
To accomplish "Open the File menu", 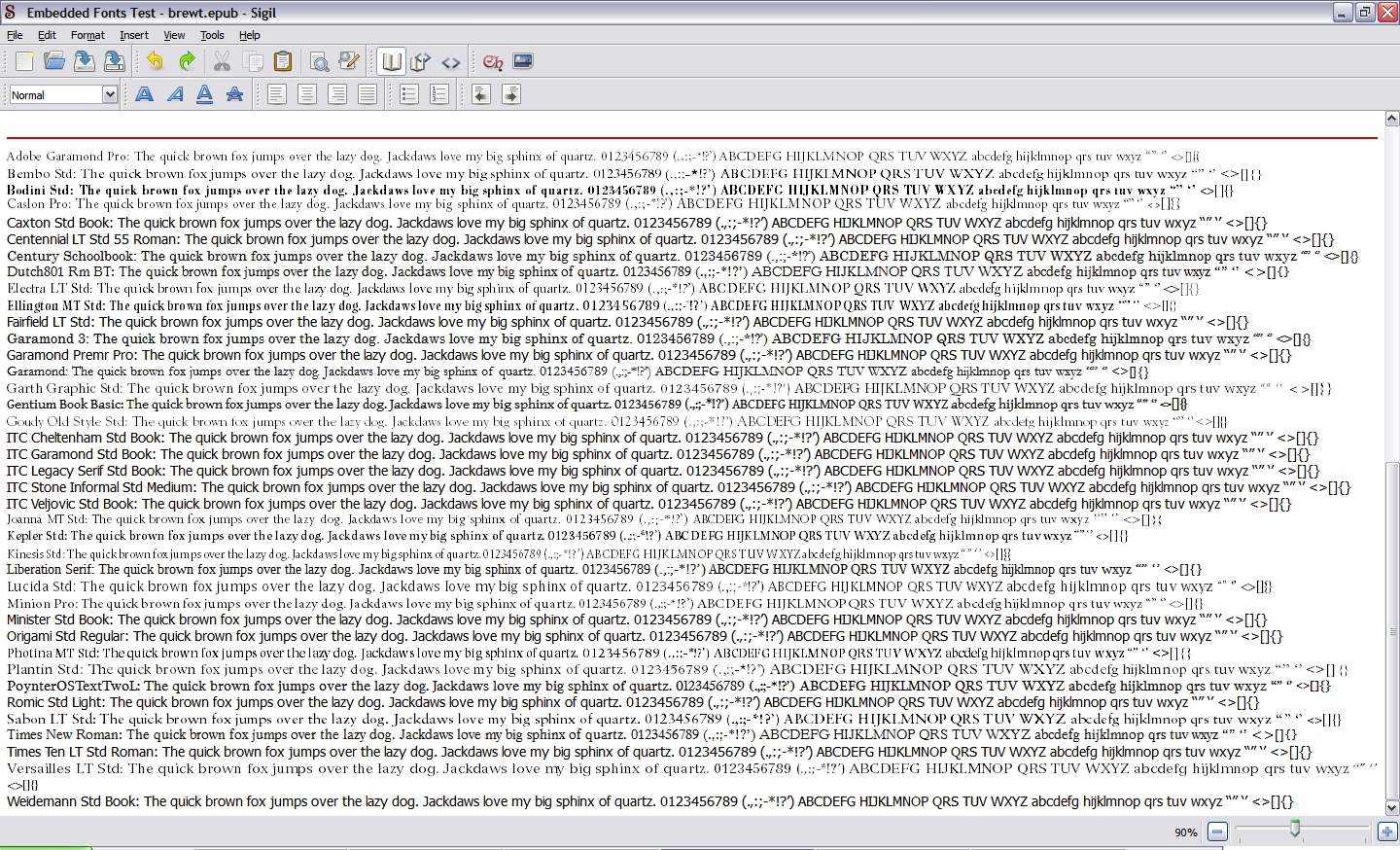I will [x=15, y=35].
